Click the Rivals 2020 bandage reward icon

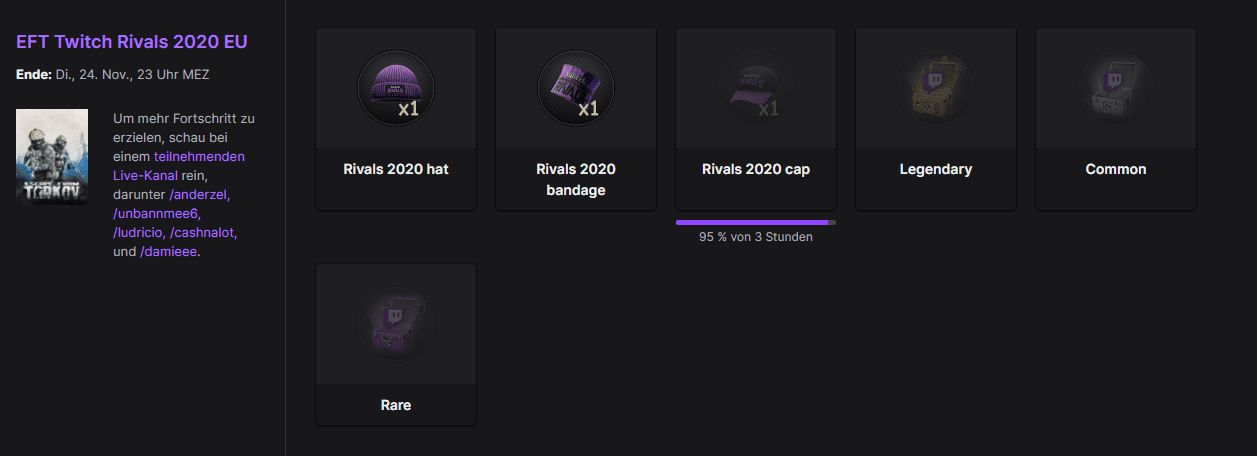click(576, 88)
